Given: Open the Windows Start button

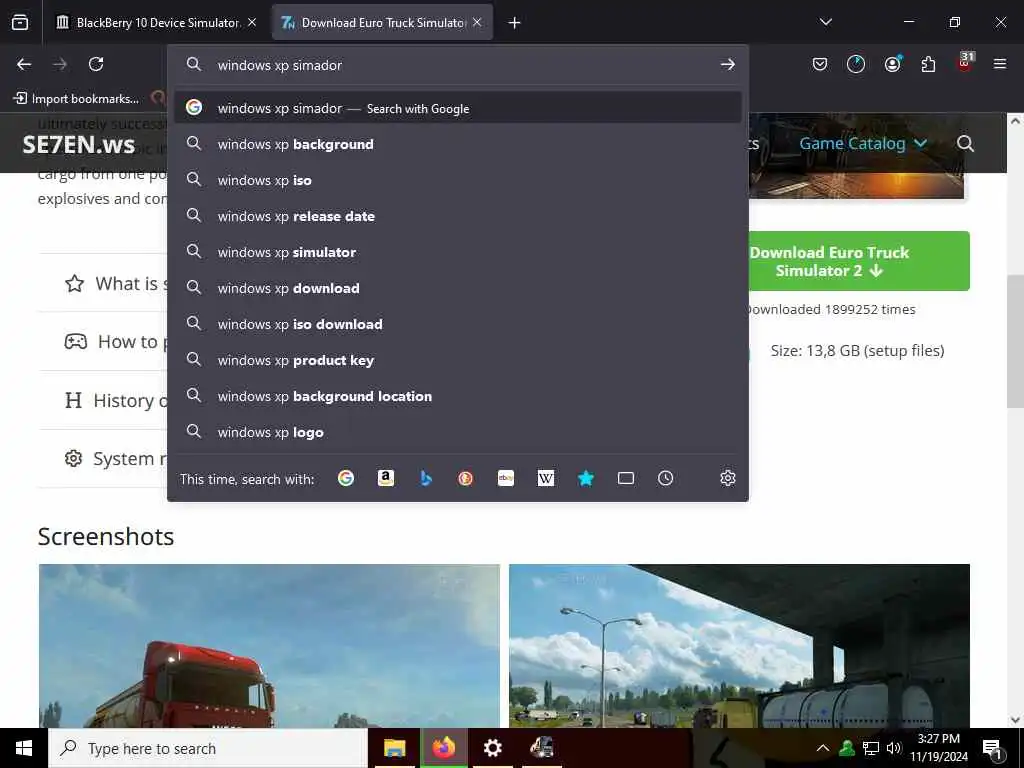Looking at the screenshot, I should point(24,748).
